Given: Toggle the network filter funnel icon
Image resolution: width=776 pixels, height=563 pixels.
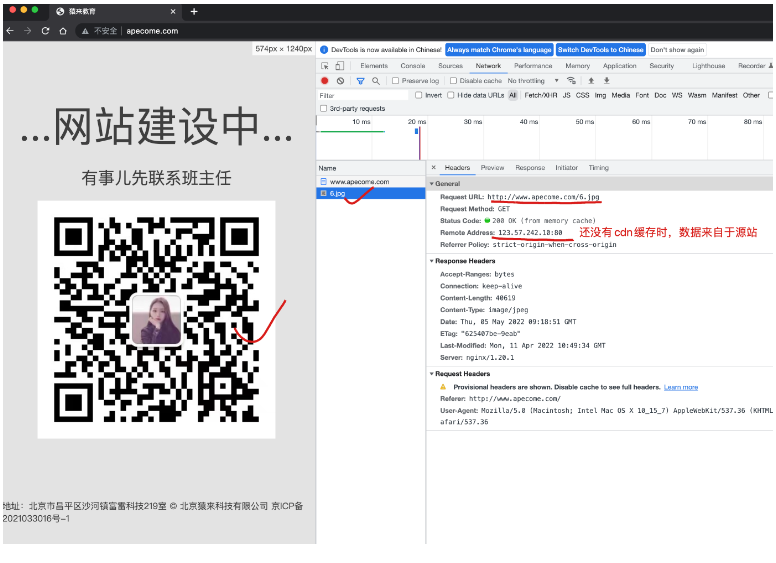Looking at the screenshot, I should pyautogui.click(x=360, y=81).
